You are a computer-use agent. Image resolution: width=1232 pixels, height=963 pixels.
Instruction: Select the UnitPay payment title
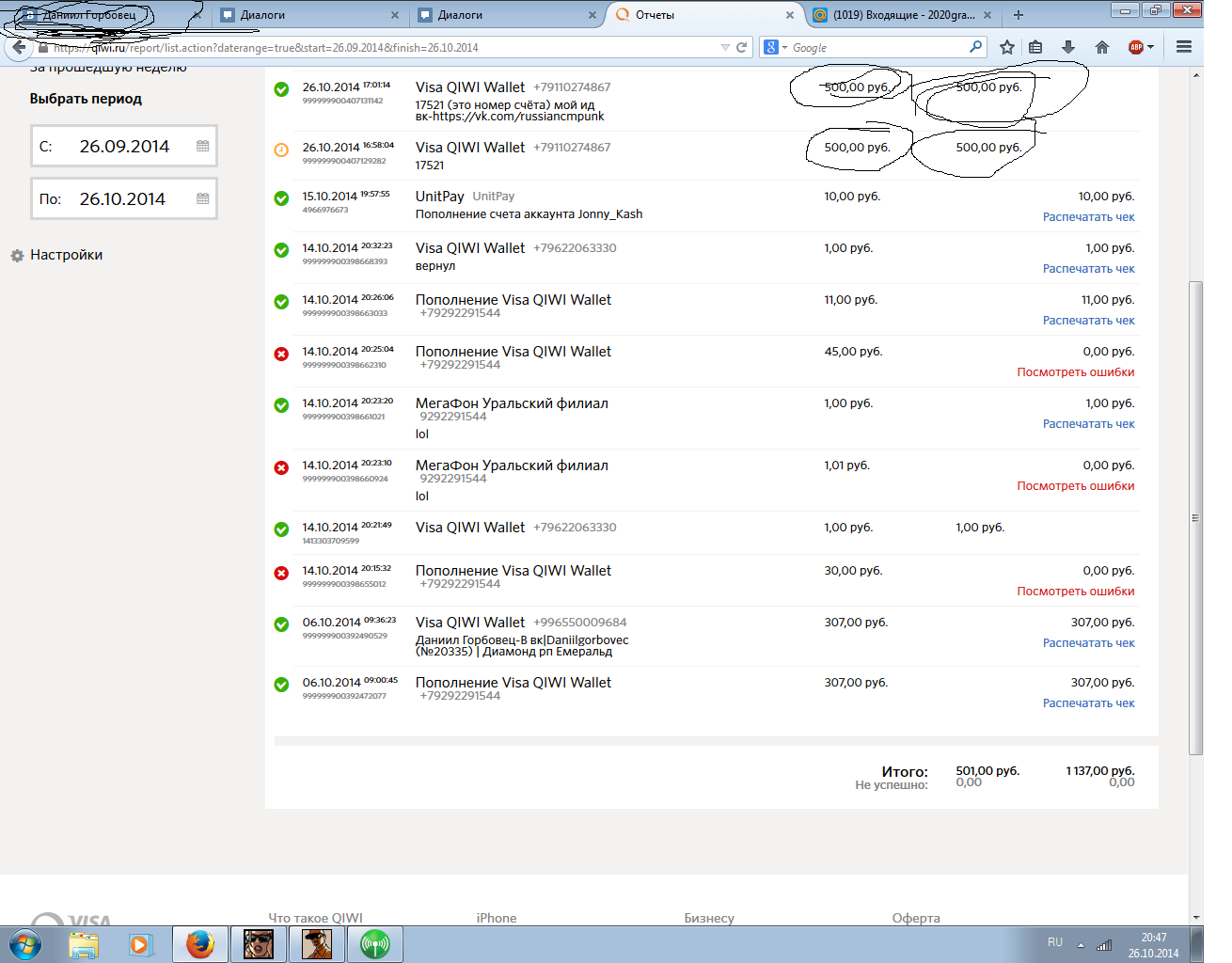click(439, 197)
